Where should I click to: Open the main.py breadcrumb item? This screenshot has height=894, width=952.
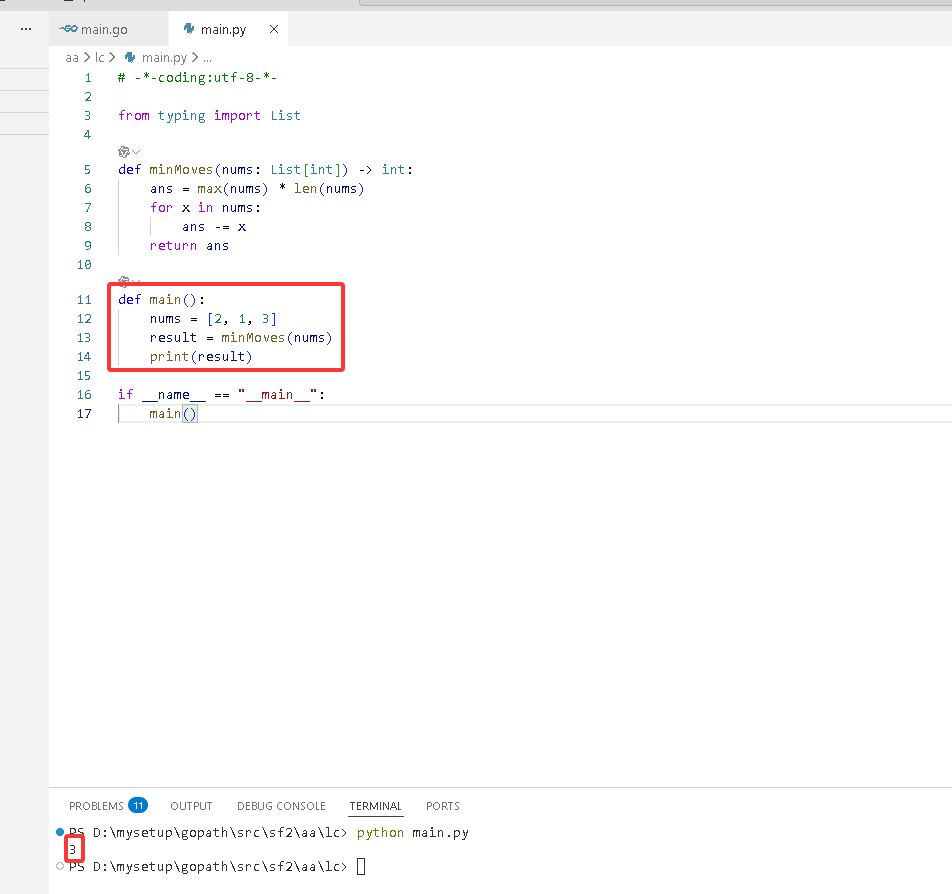164,58
